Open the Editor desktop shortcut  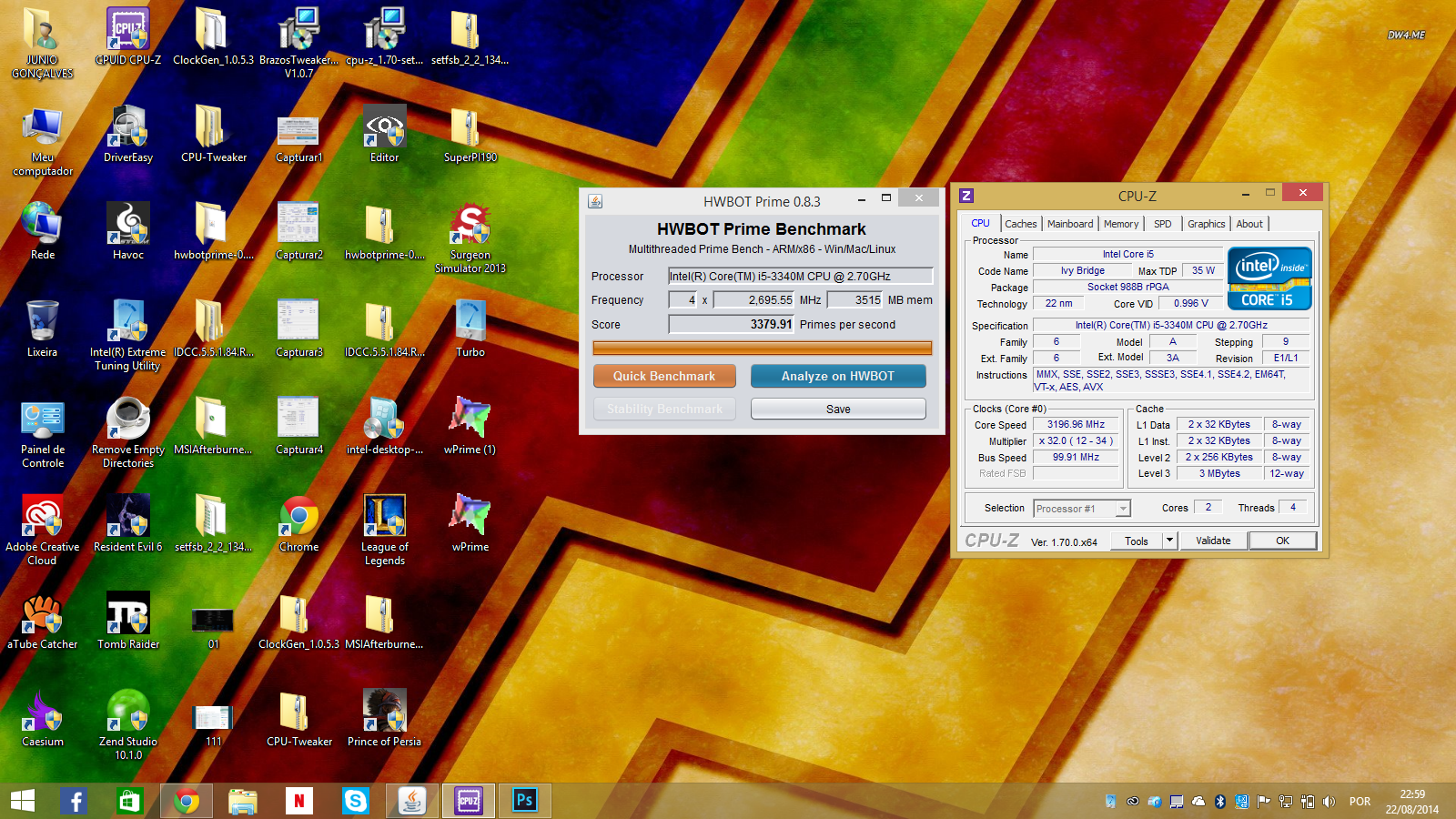tap(385, 134)
